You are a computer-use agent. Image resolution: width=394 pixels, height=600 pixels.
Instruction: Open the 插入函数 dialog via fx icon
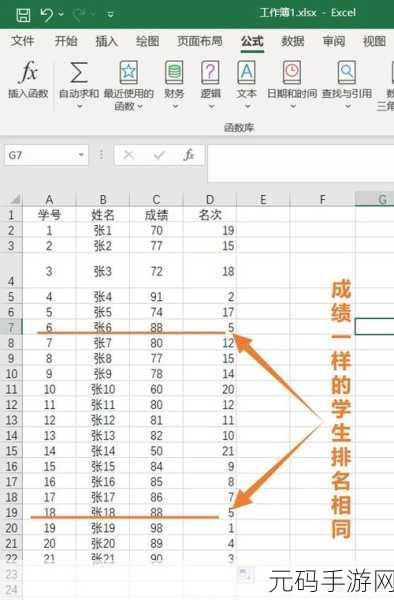pos(29,72)
